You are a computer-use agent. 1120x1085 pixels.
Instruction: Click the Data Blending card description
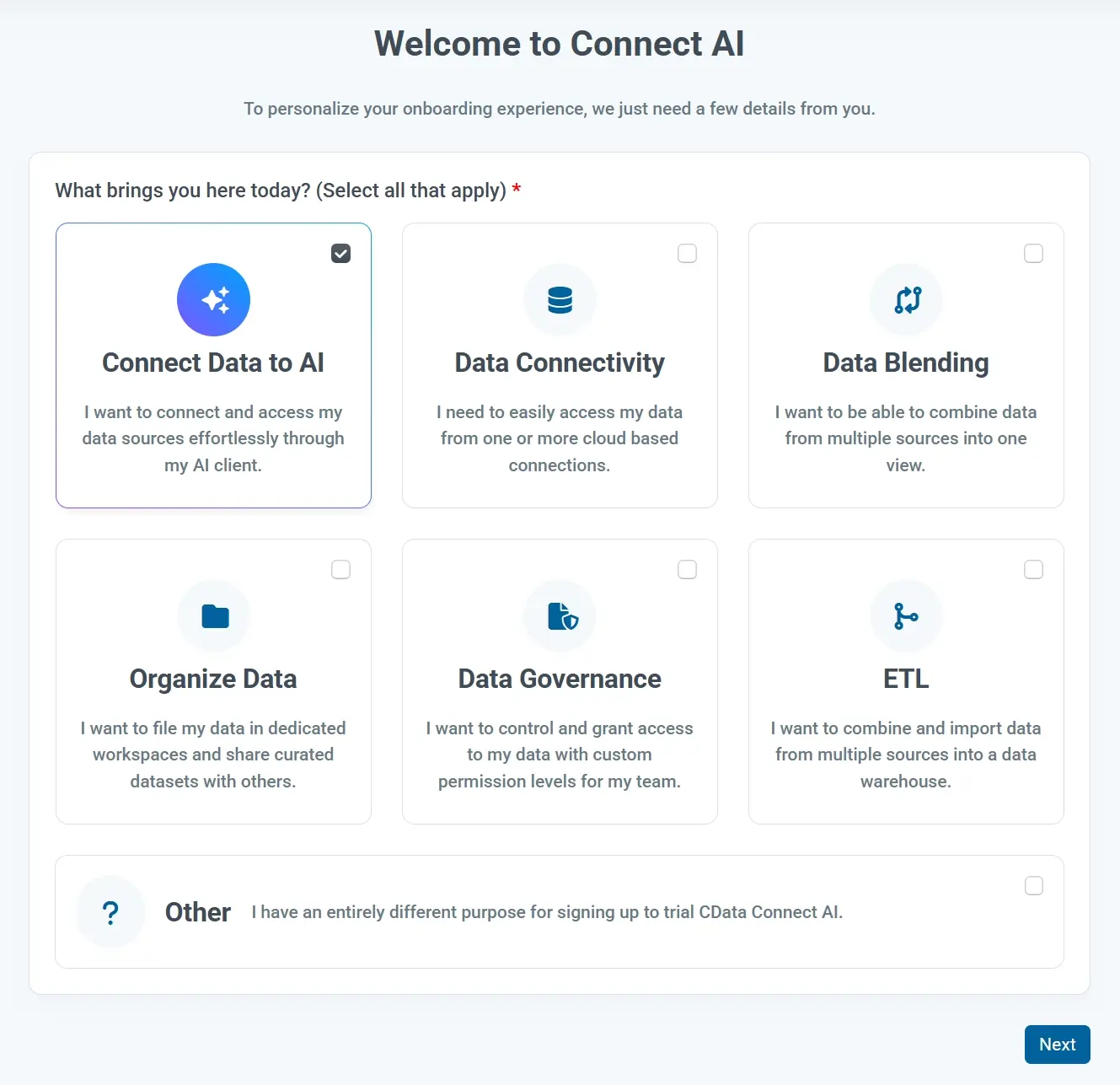pyautogui.click(x=906, y=438)
